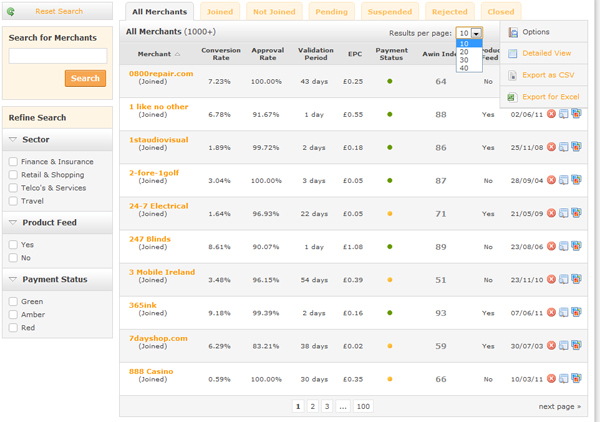Click the green Reset Search refresh icon
600x422 pixels.
(x=11, y=12)
